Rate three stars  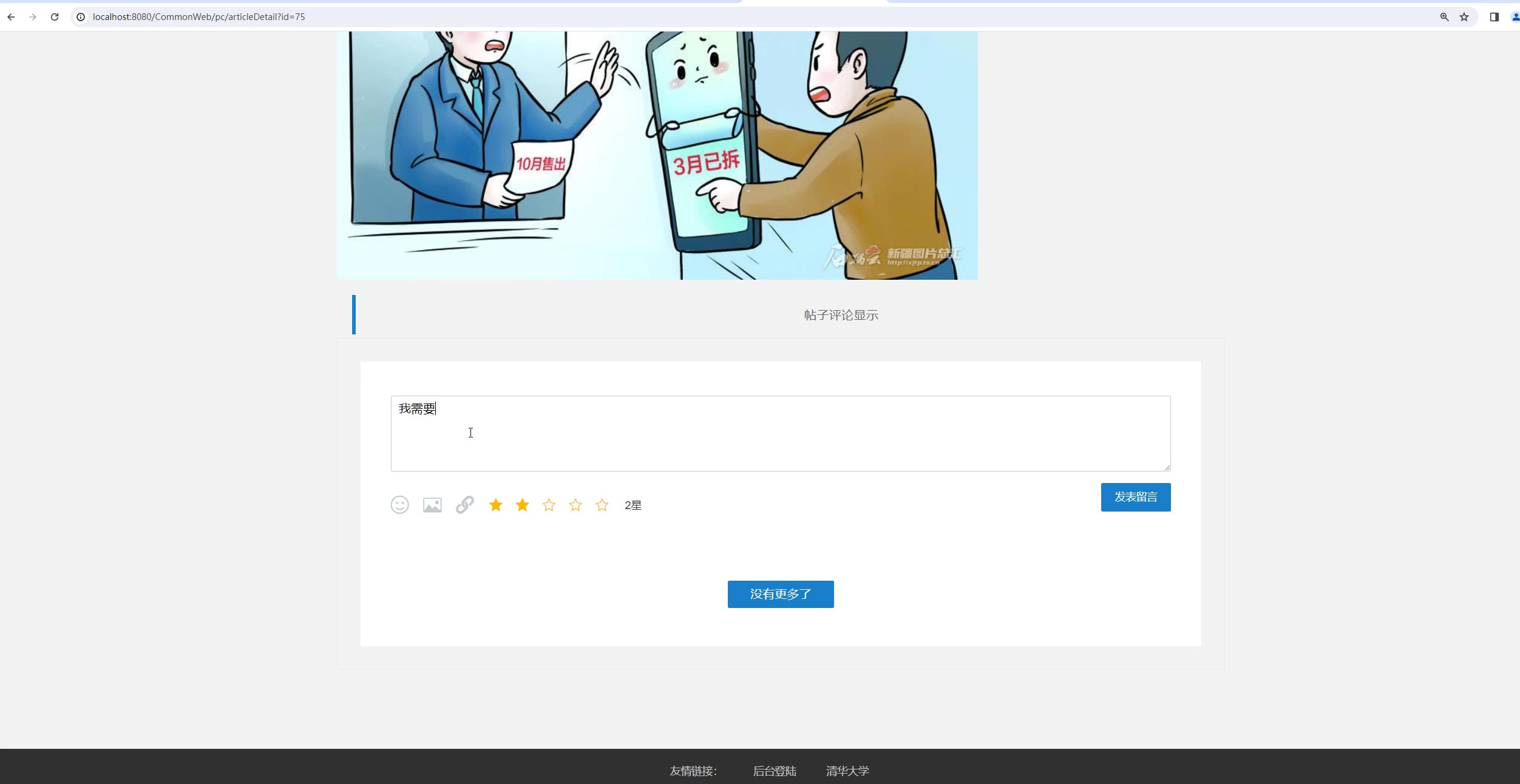[x=549, y=505]
